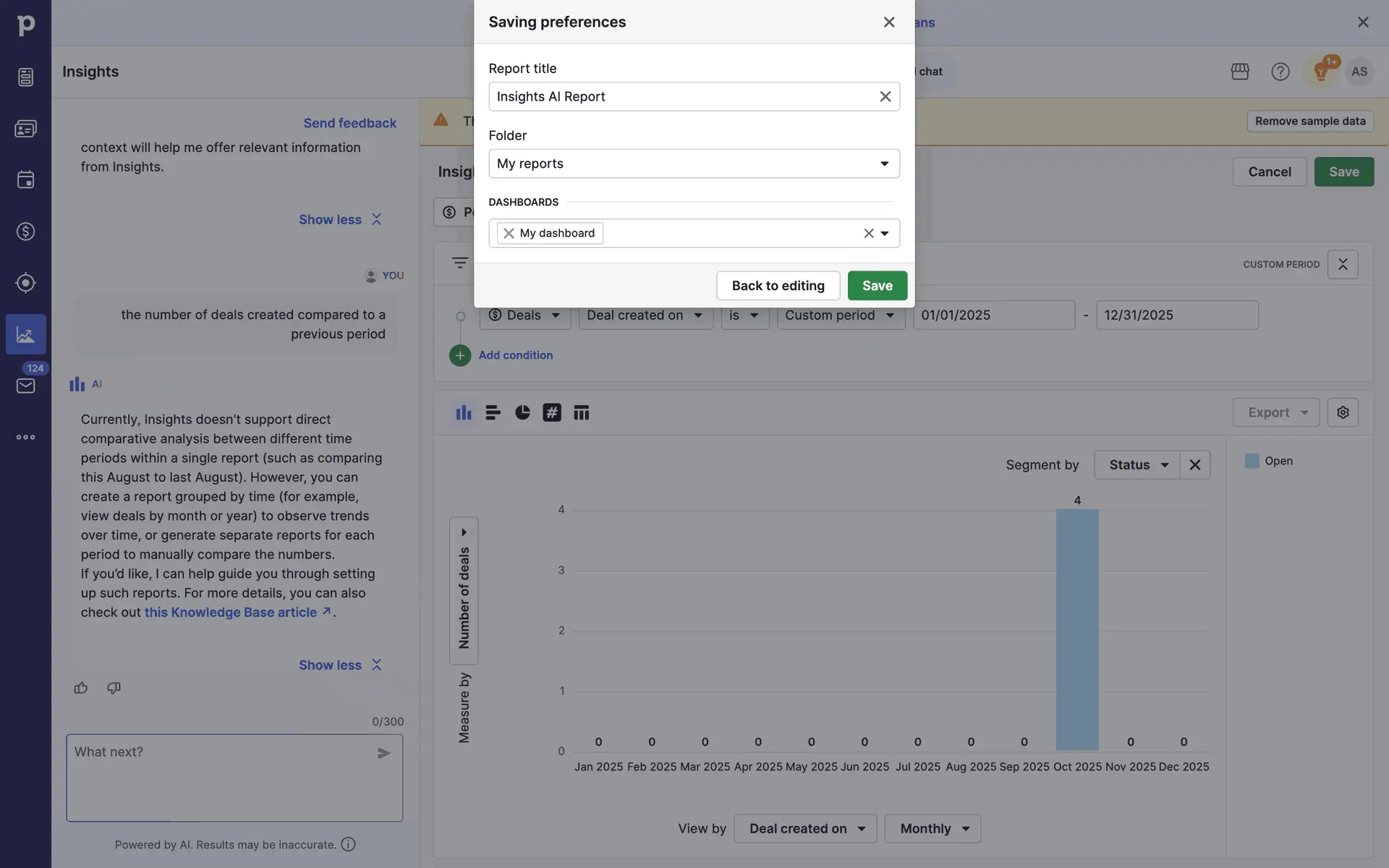Open the Segment by Status dropdown
1389x868 pixels.
1137,464
